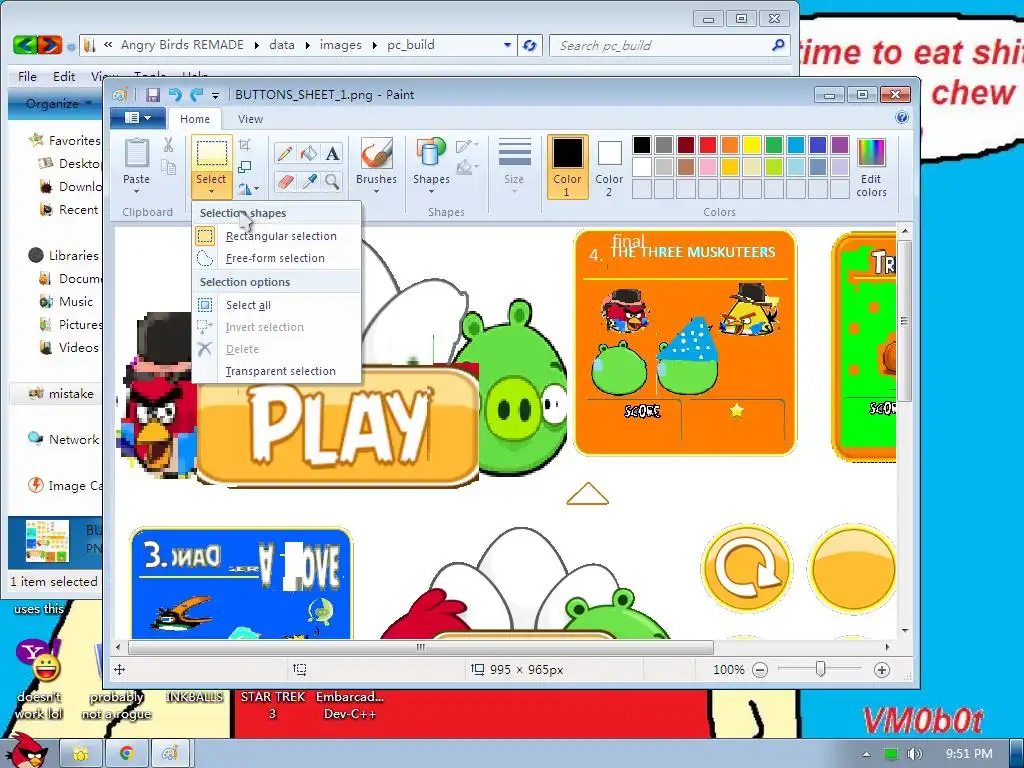1024x768 pixels.
Task: Choose Free-form selection
Action: [x=277, y=258]
